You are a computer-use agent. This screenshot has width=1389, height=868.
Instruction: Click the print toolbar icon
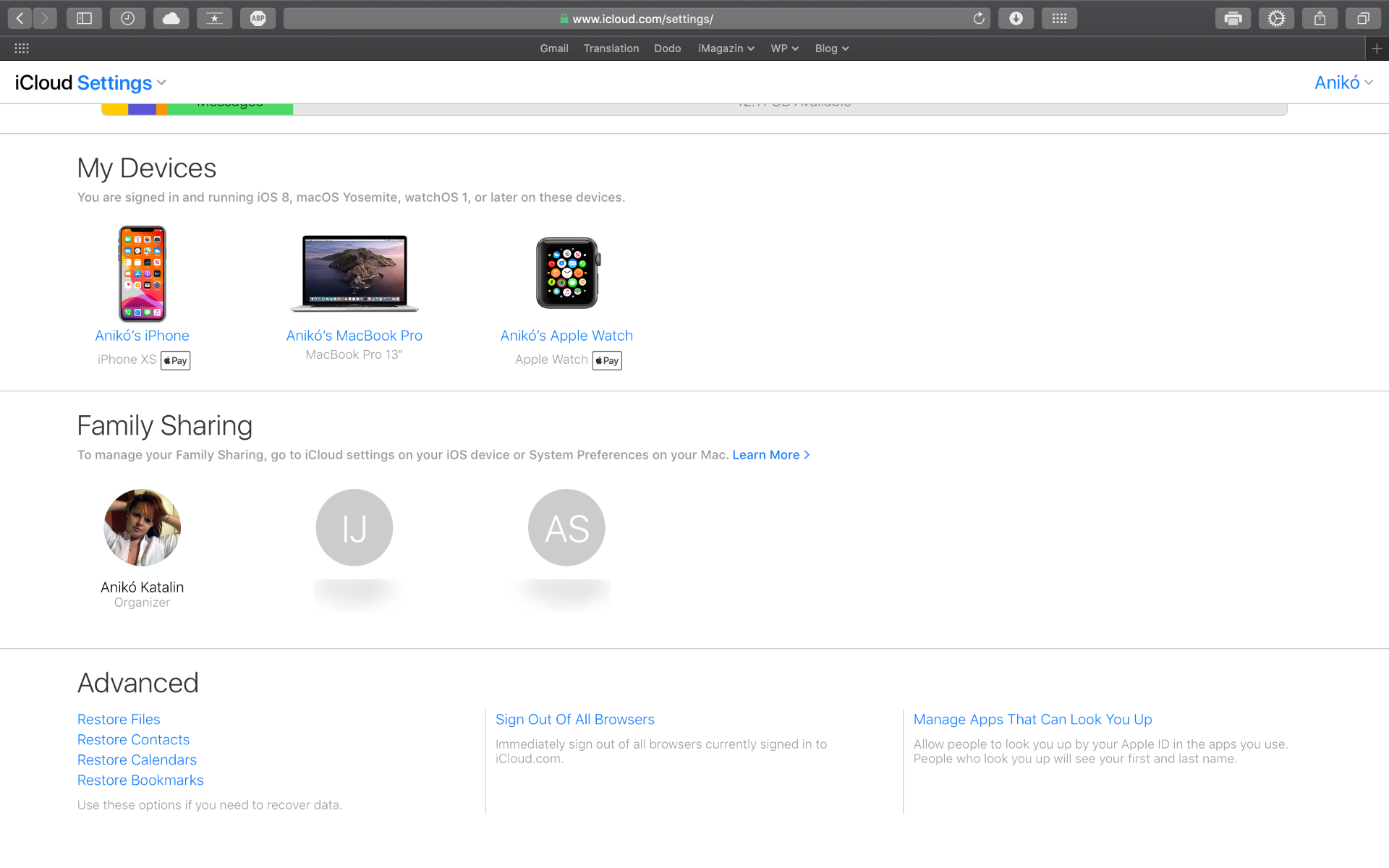point(1233,19)
